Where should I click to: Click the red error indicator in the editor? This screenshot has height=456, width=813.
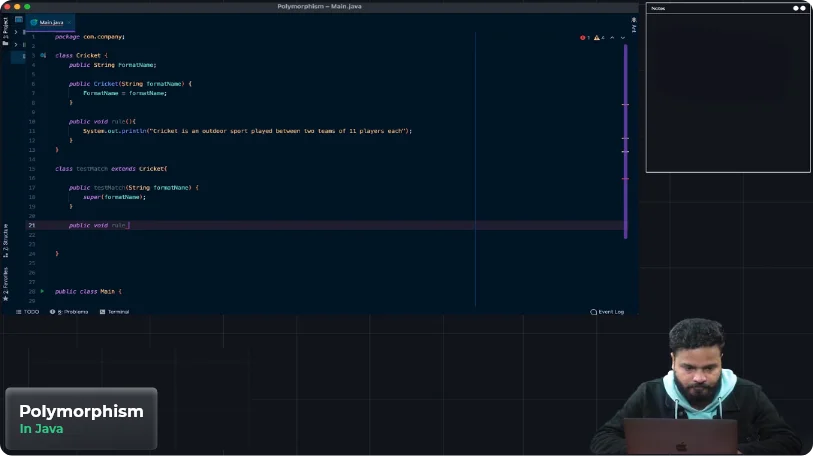pyautogui.click(x=585, y=37)
